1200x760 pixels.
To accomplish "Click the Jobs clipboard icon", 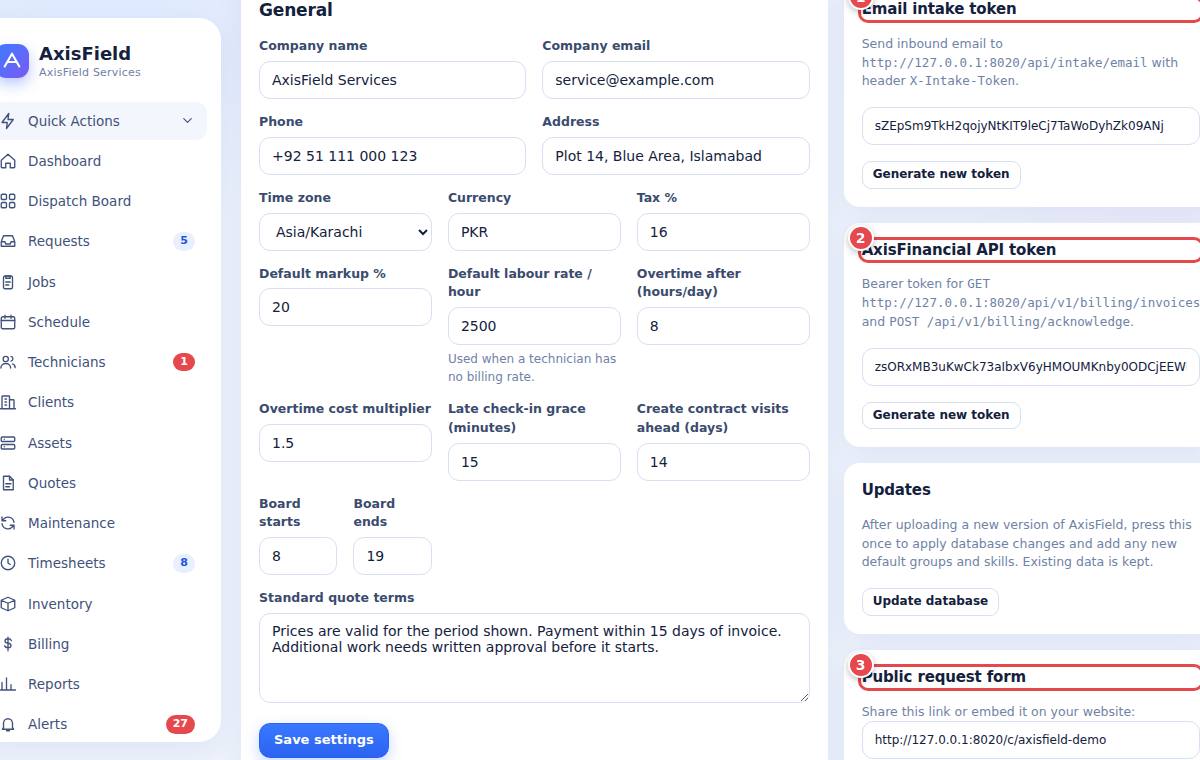I will 8,282.
